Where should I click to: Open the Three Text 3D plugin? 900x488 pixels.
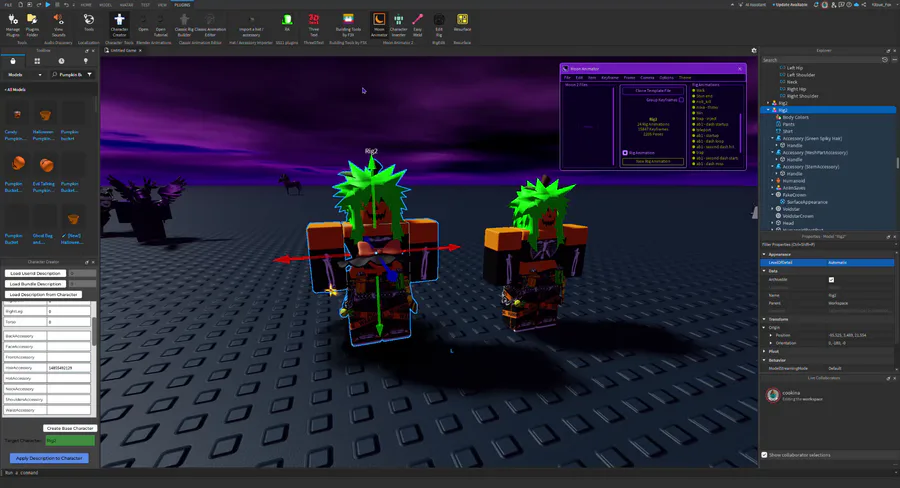coord(313,25)
